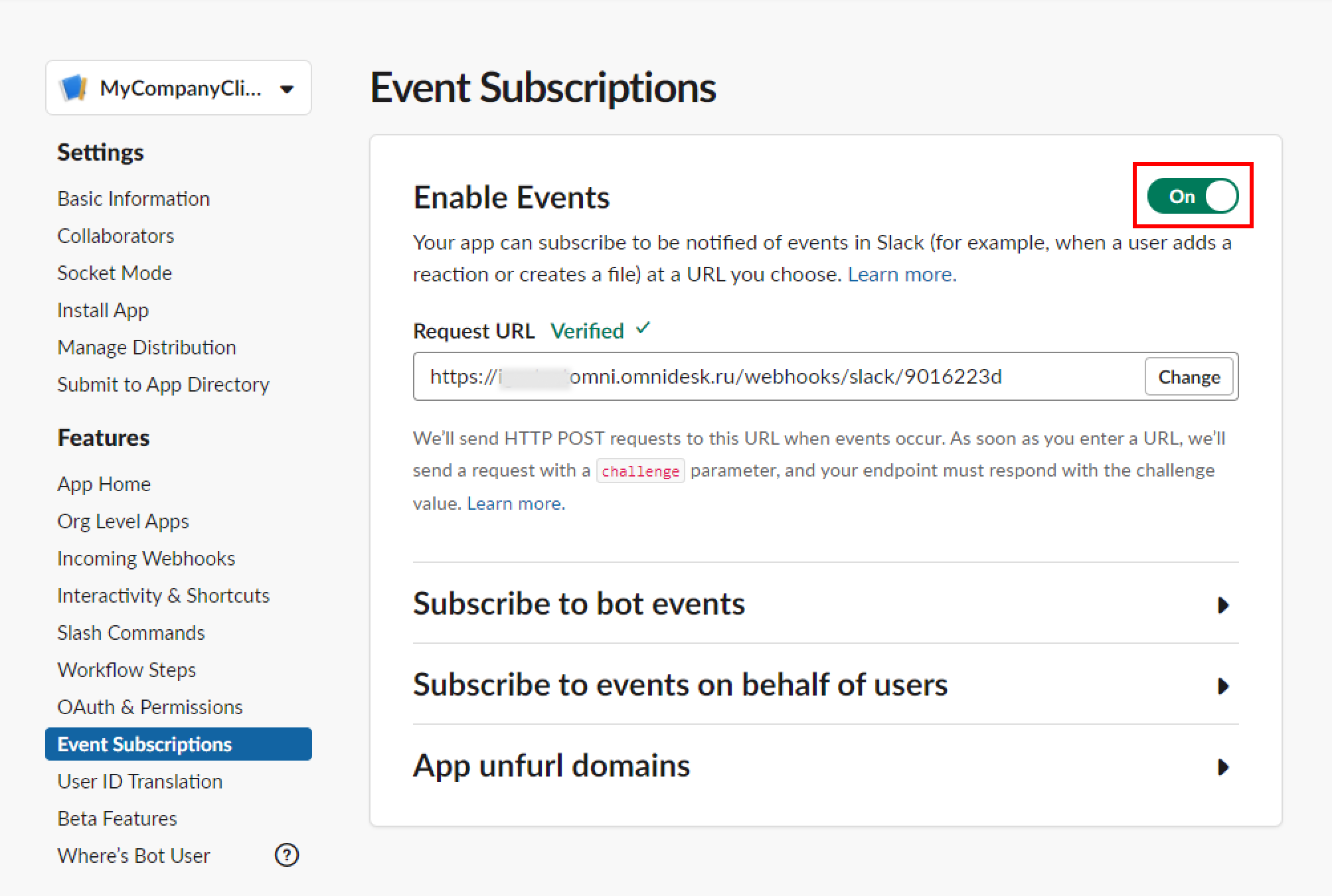Click the Event Subscriptions page heading
The image size is (1332, 896).
[x=543, y=88]
